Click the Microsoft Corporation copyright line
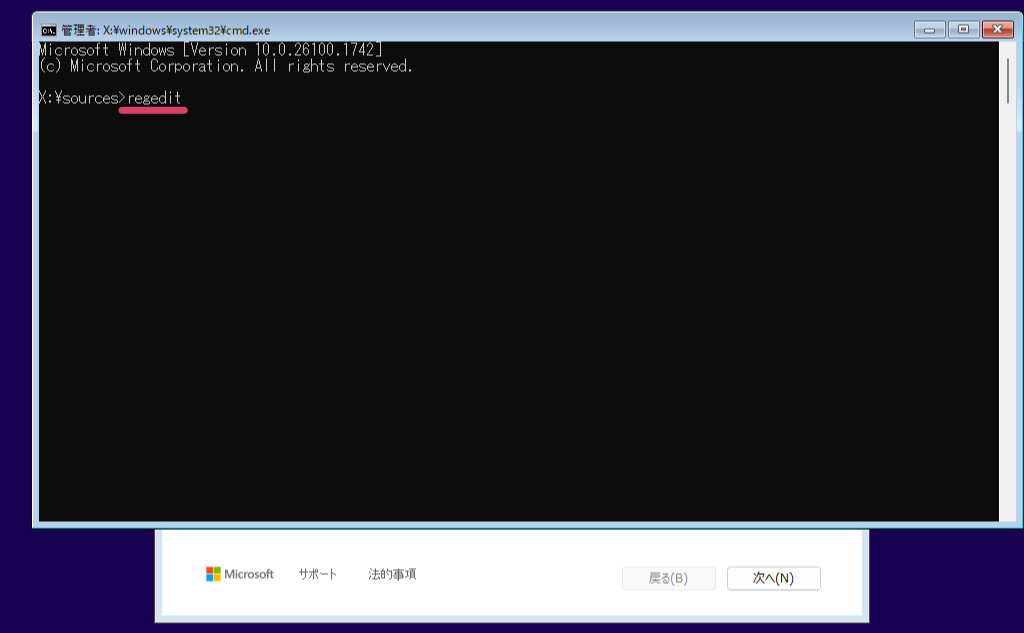Screen dimensions: 1024x633 tap(226, 66)
